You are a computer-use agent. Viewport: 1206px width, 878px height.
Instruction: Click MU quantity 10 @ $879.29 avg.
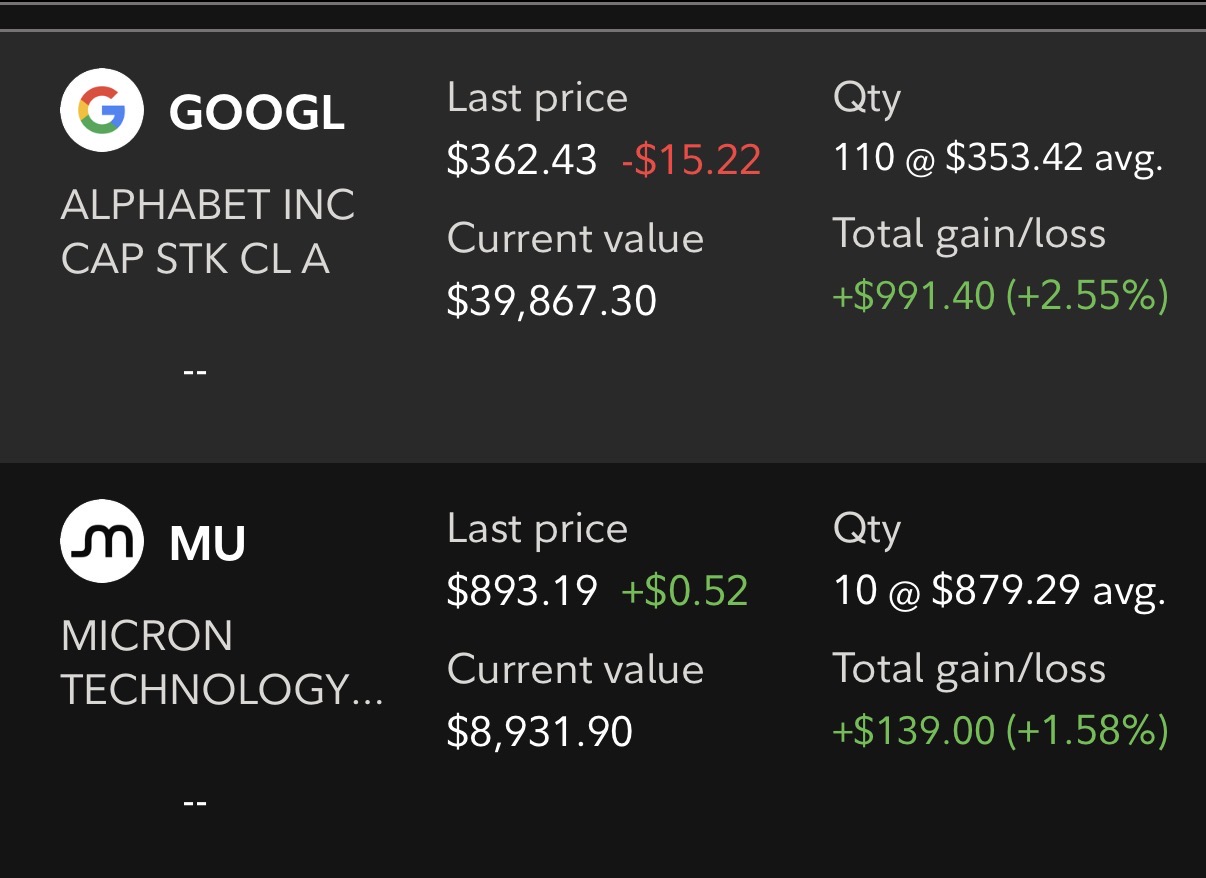tap(999, 590)
